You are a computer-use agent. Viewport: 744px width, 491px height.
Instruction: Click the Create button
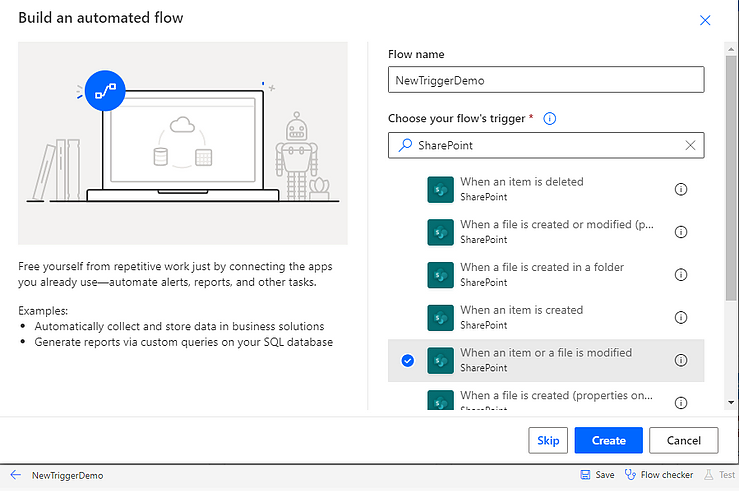point(609,440)
